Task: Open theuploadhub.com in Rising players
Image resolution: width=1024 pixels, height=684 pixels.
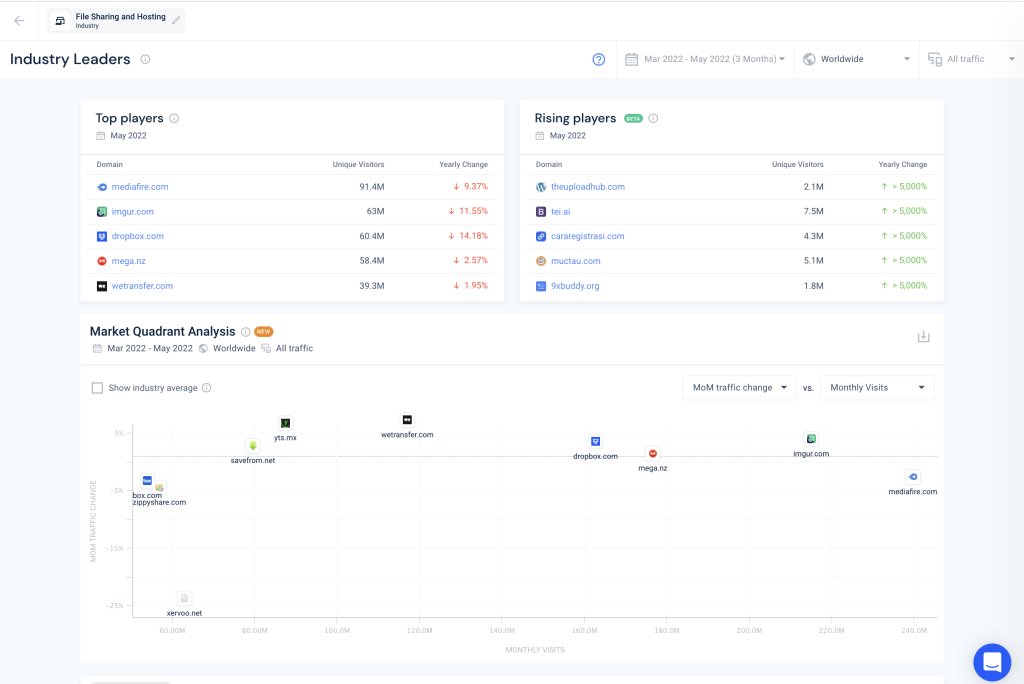Action: [587, 187]
